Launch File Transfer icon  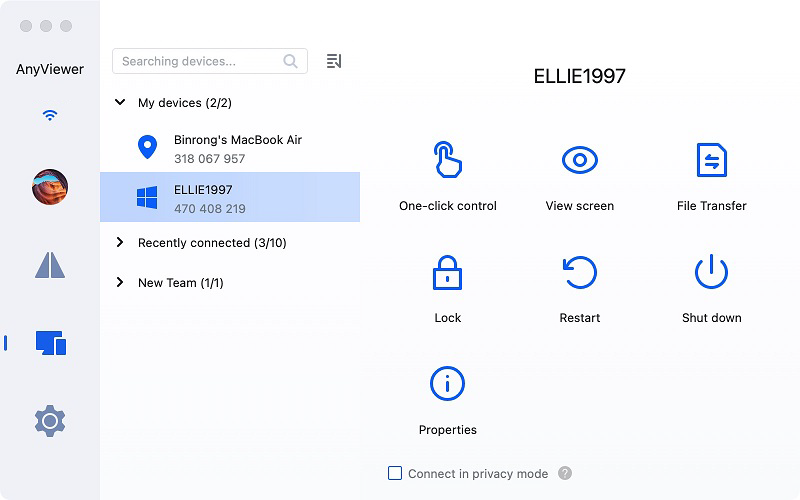tap(711, 160)
